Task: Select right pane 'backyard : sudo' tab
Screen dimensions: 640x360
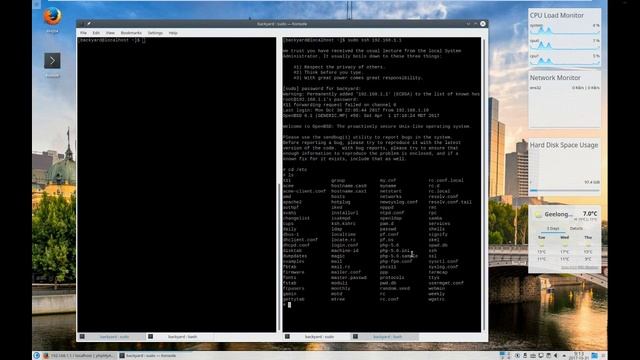Action: [316, 337]
